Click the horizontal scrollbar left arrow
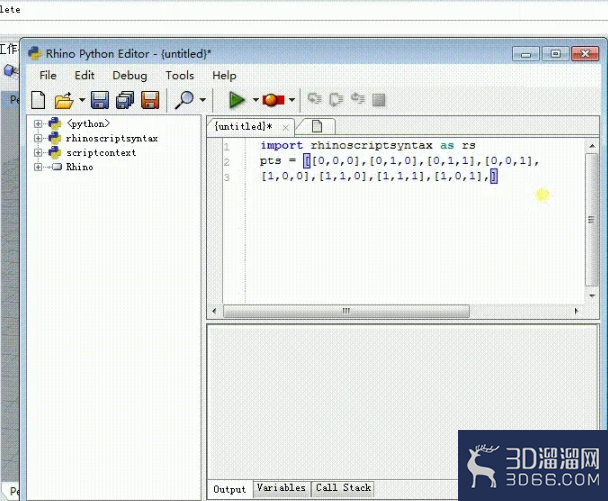This screenshot has width=608, height=501. coord(214,311)
